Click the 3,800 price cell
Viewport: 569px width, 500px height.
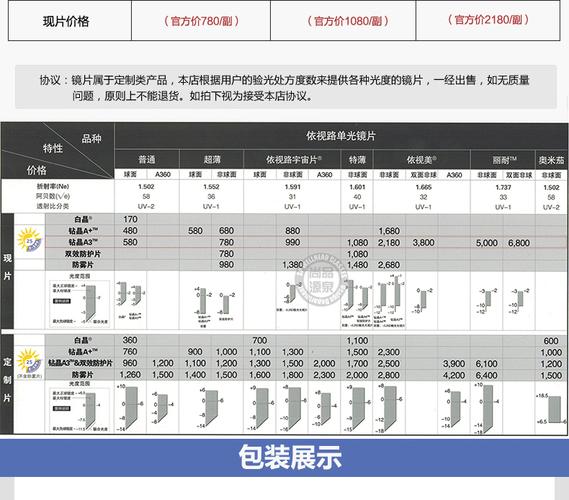point(423,242)
